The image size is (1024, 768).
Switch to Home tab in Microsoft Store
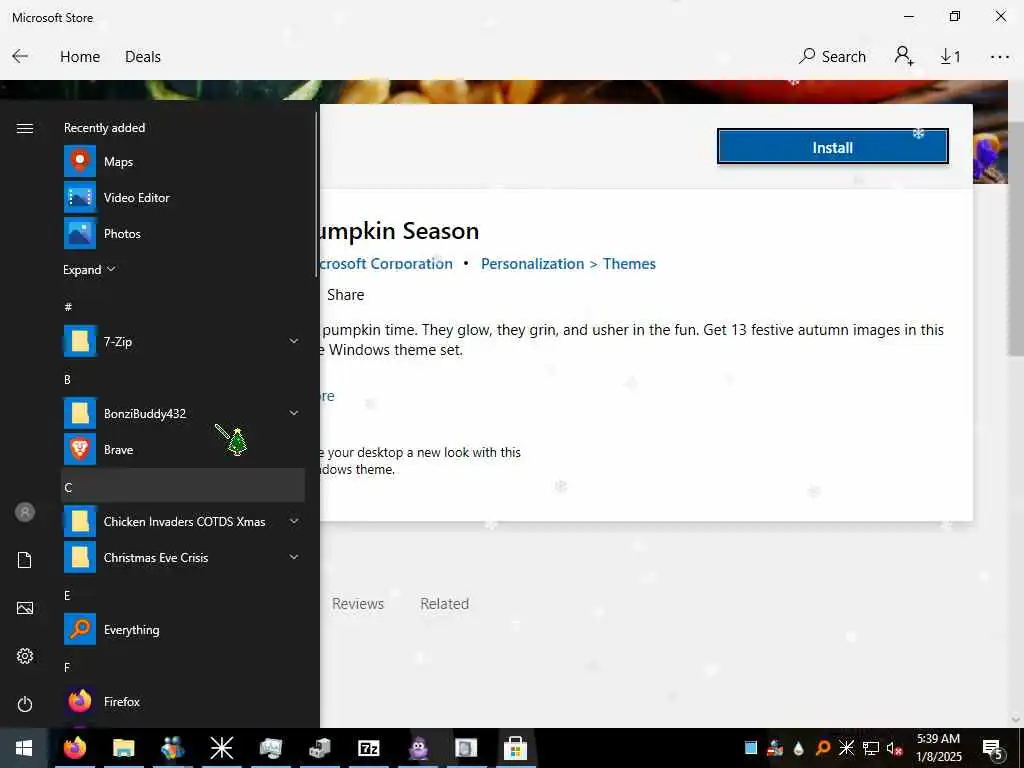coord(80,57)
